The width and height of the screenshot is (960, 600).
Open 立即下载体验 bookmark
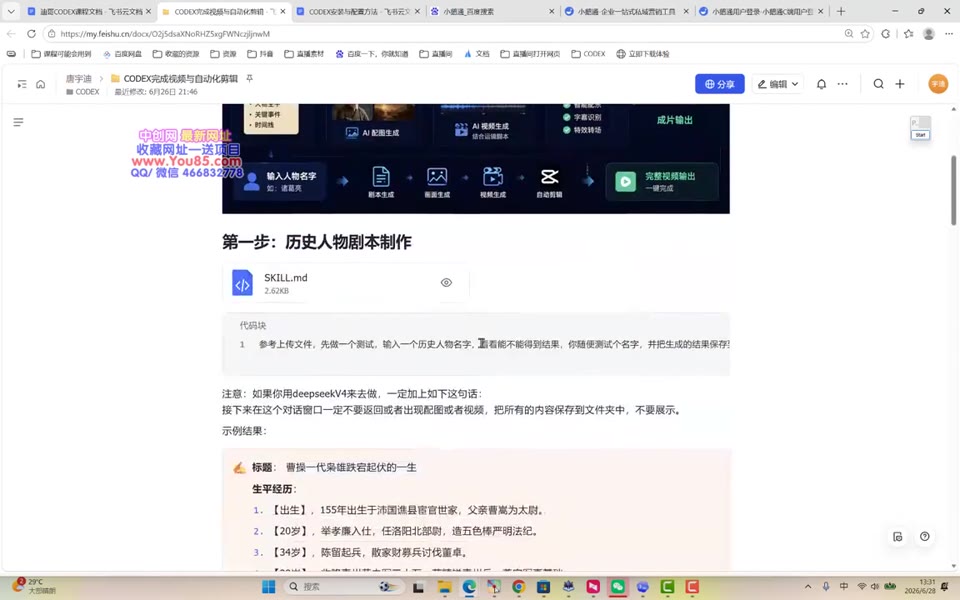click(643, 54)
